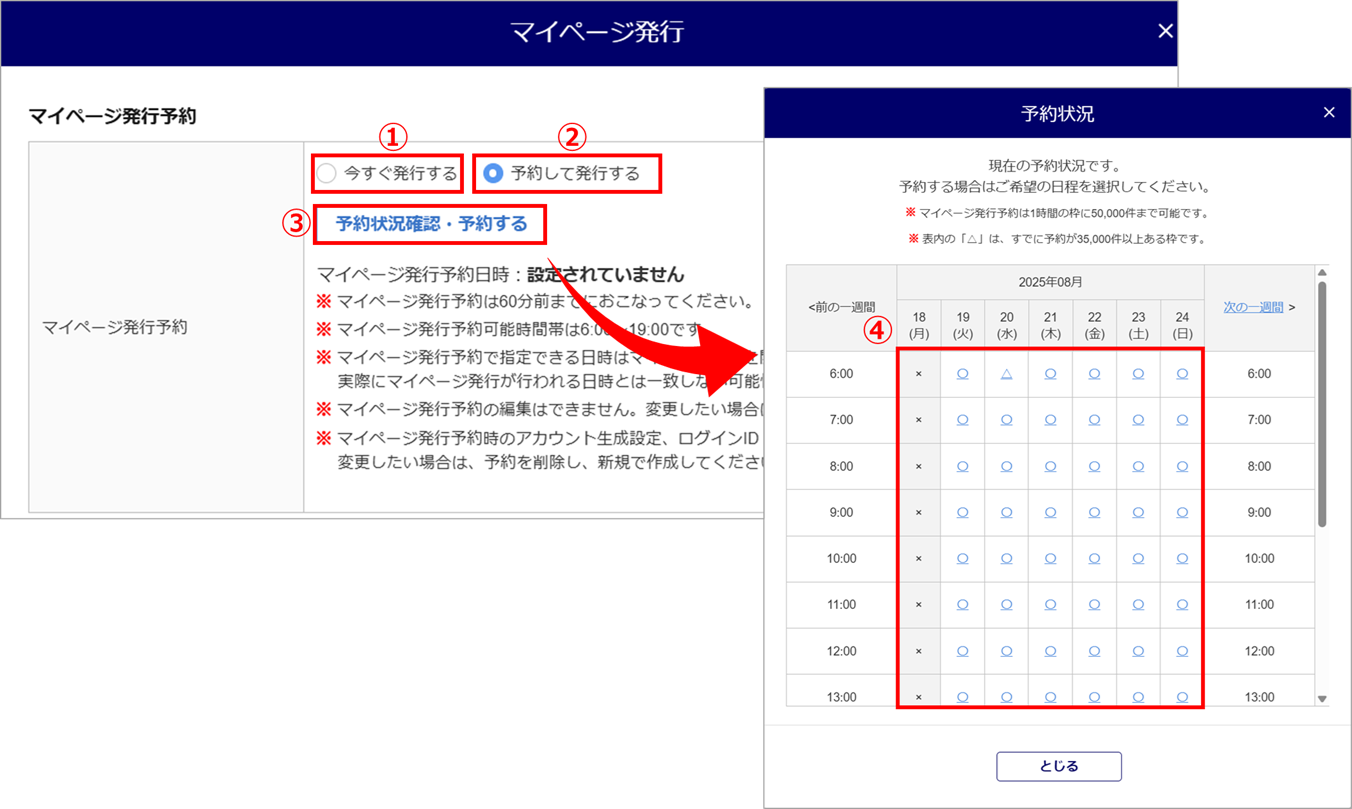
Task: Select the 今すぐ発行する radio button
Action: (x=327, y=174)
